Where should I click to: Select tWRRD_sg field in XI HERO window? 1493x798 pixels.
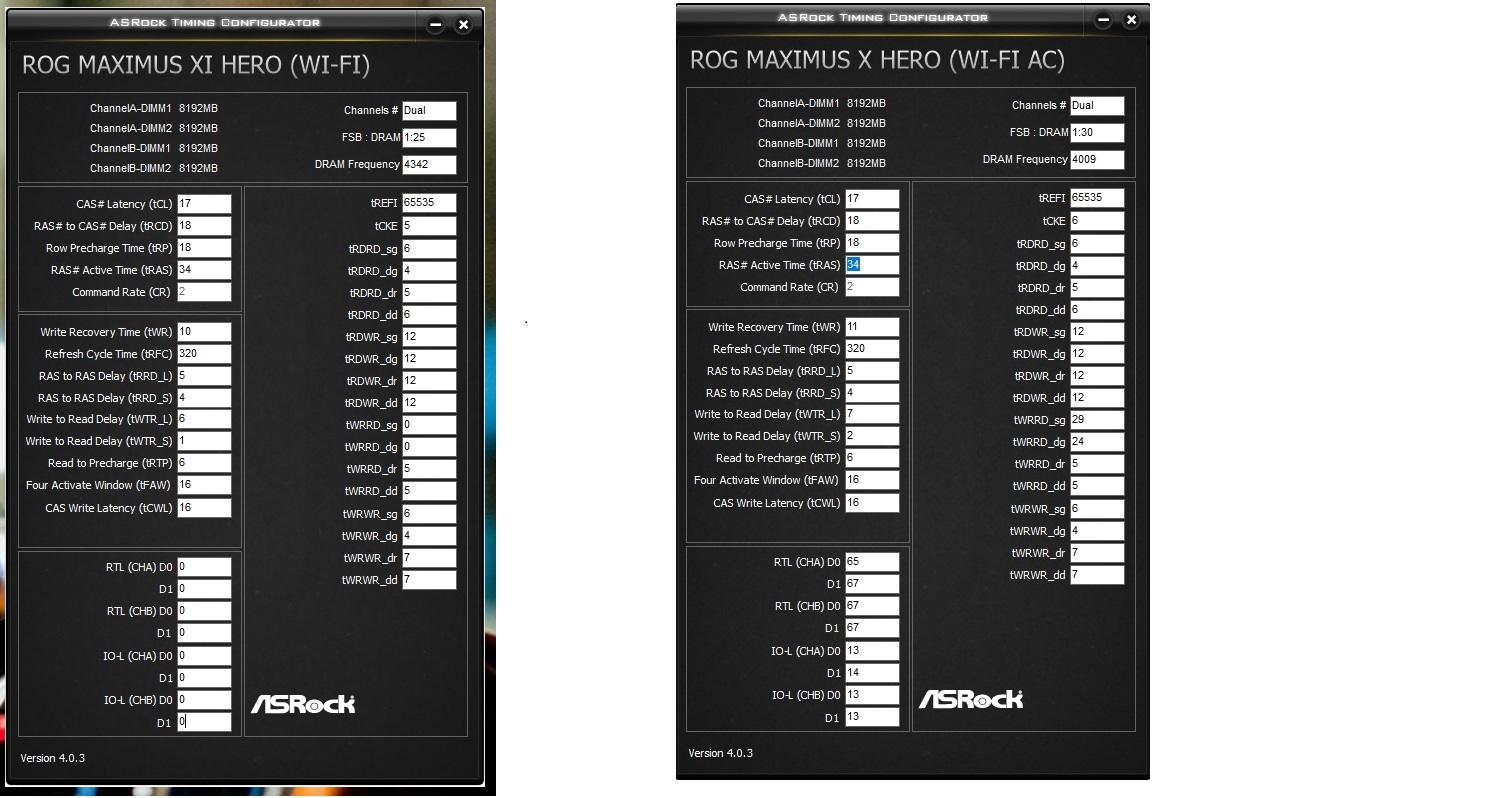click(x=429, y=425)
